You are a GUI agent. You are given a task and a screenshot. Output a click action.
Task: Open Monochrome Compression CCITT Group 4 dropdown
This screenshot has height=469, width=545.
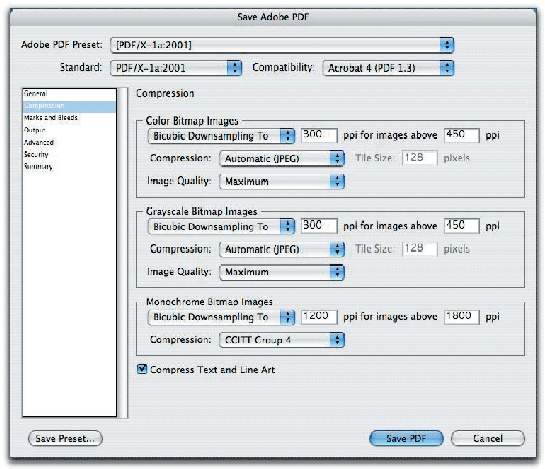coord(282,340)
